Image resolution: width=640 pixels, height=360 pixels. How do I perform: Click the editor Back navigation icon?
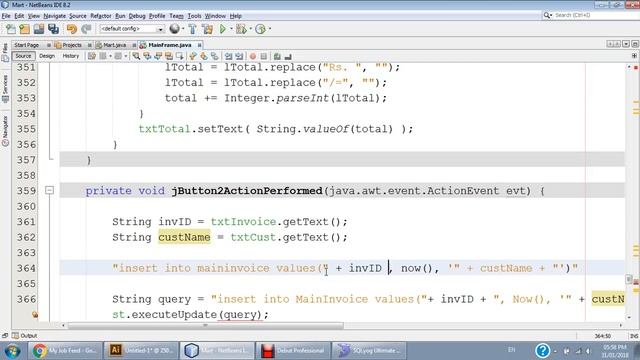103,56
